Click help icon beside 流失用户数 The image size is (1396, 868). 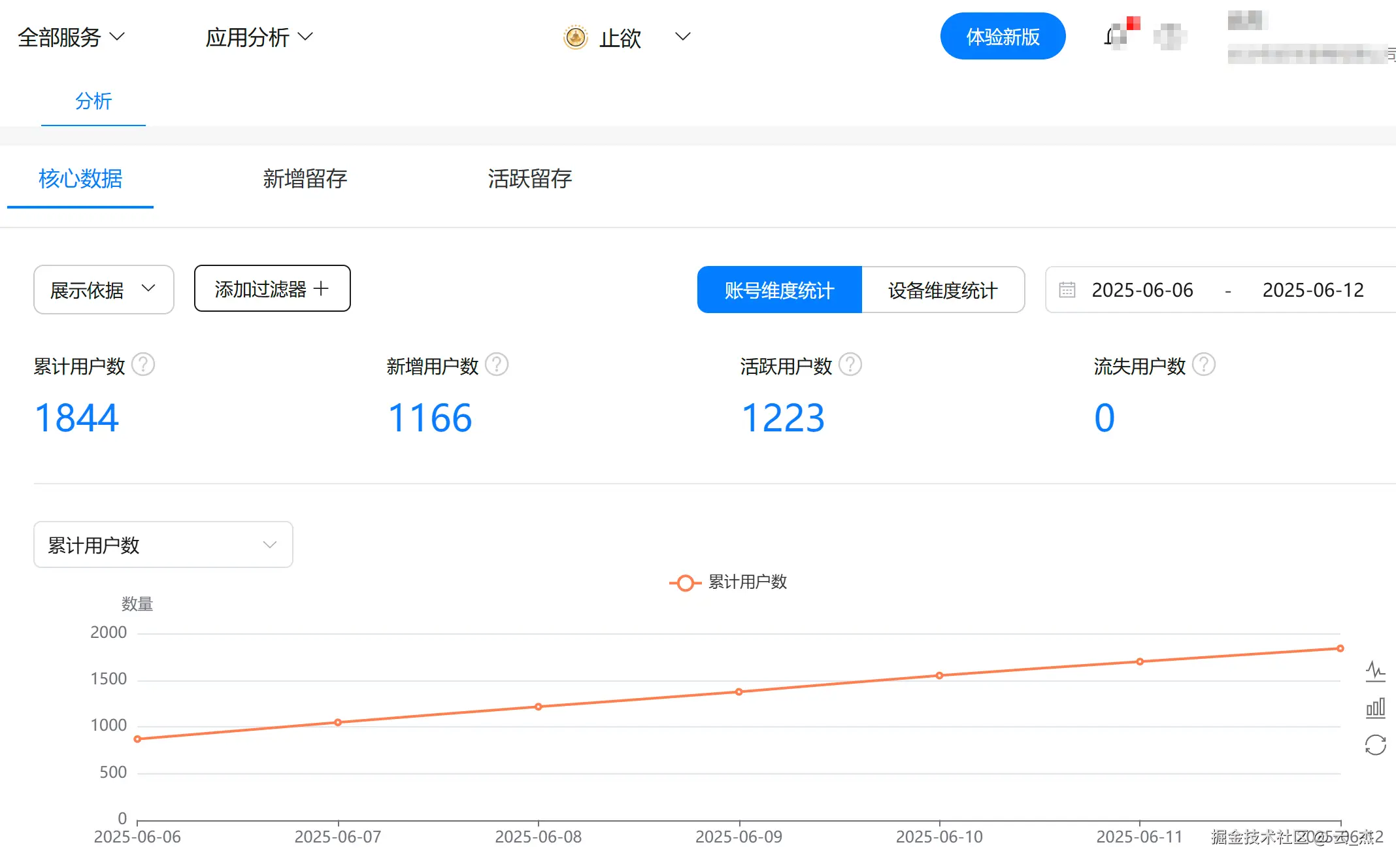click(1204, 365)
